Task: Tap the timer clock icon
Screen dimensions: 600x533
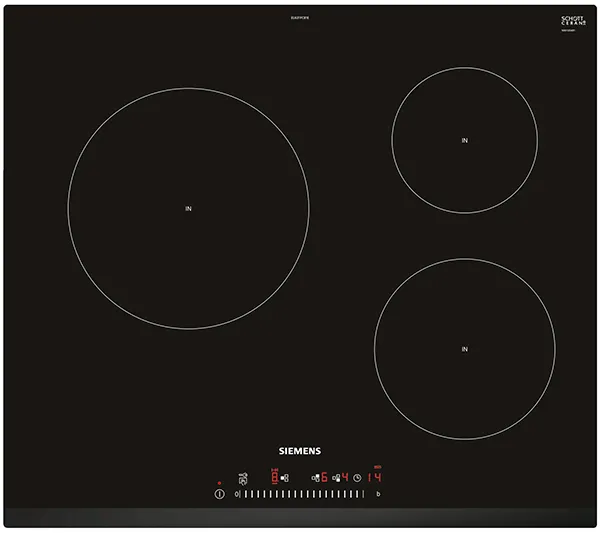Action: tap(357, 478)
